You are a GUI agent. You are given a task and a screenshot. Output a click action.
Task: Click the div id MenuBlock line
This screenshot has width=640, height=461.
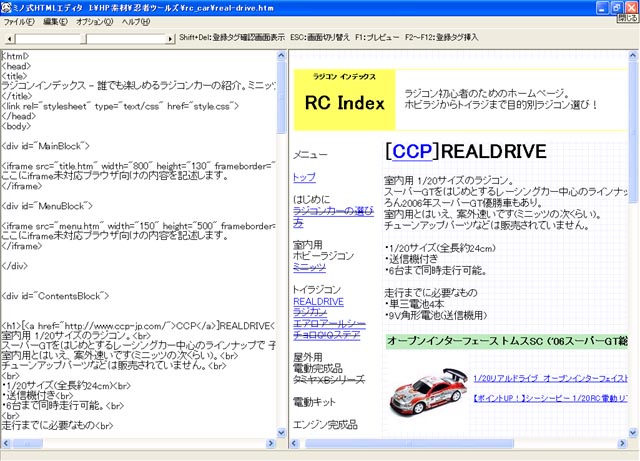[x=47, y=206]
